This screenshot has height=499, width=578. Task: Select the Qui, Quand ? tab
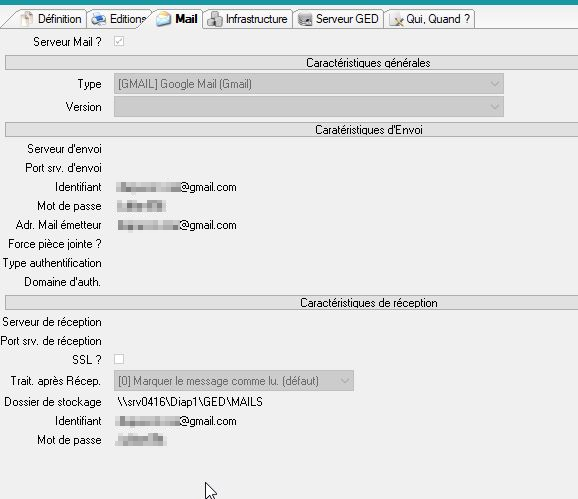(x=429, y=19)
